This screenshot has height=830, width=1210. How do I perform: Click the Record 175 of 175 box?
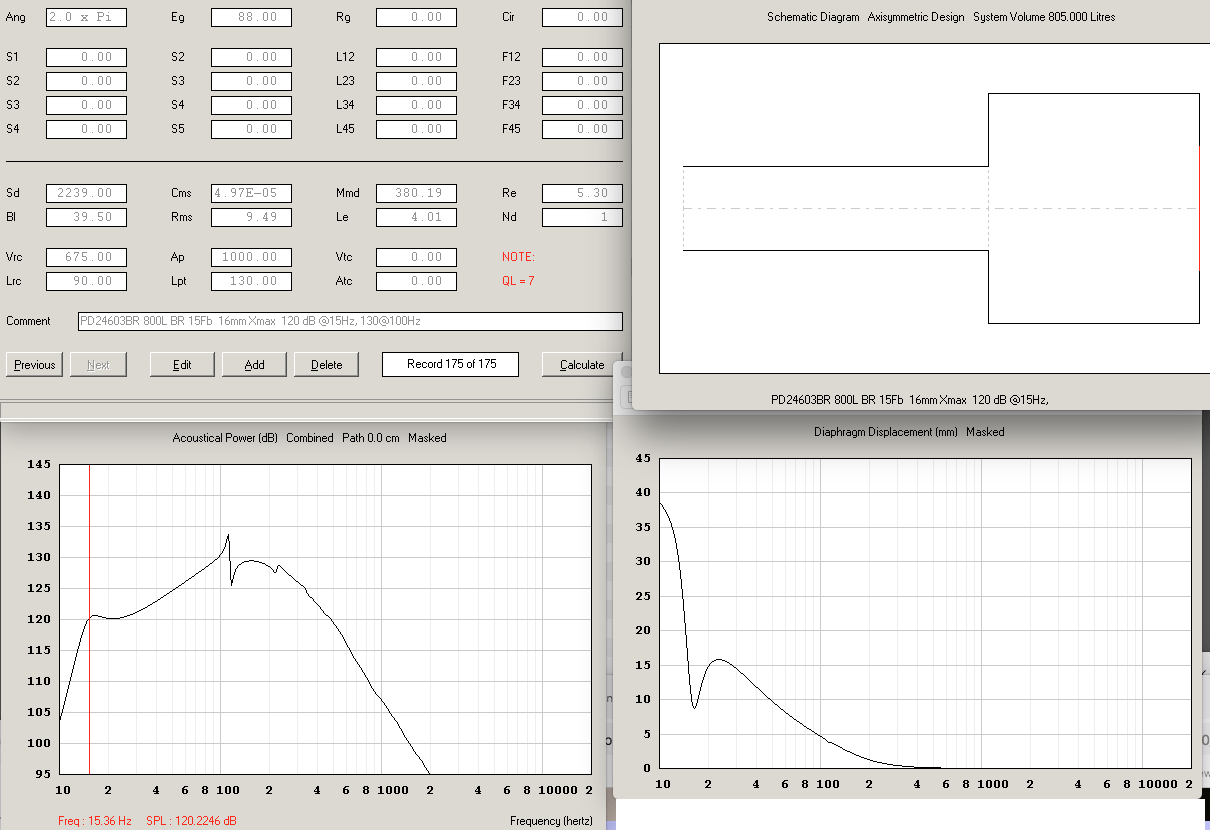450,364
